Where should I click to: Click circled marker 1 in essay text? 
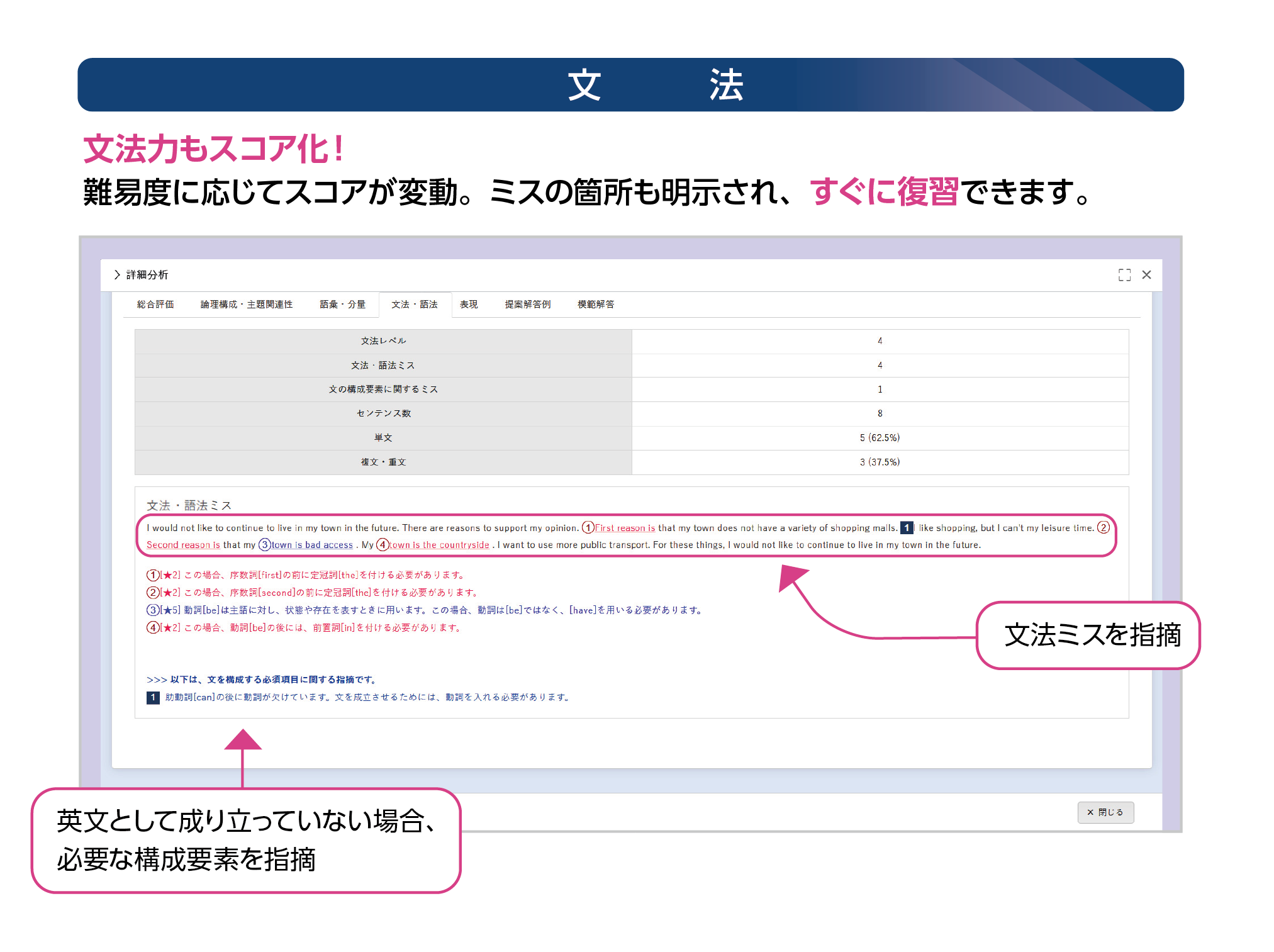tap(588, 528)
